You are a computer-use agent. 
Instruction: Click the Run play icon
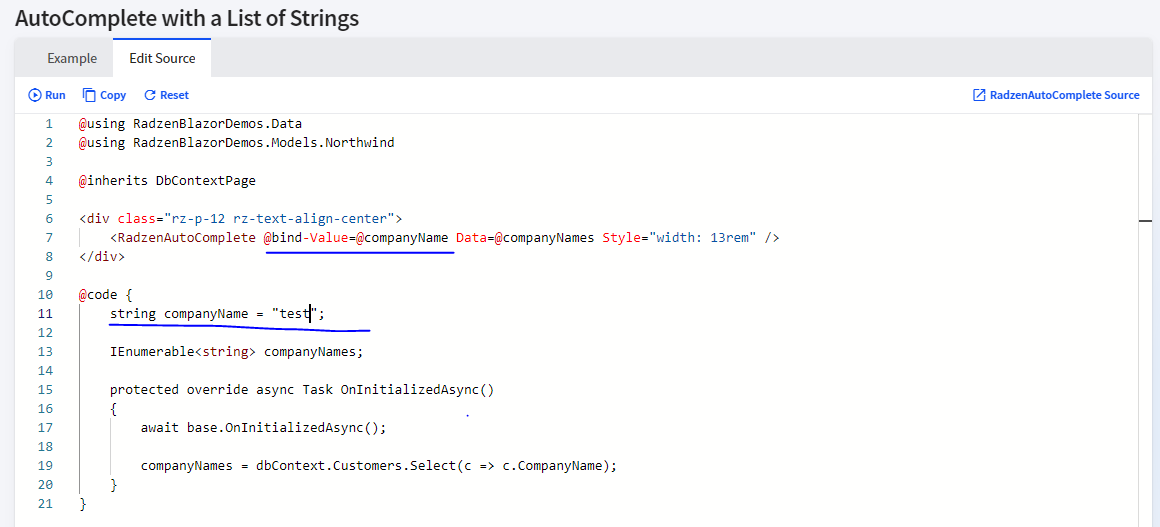point(35,95)
